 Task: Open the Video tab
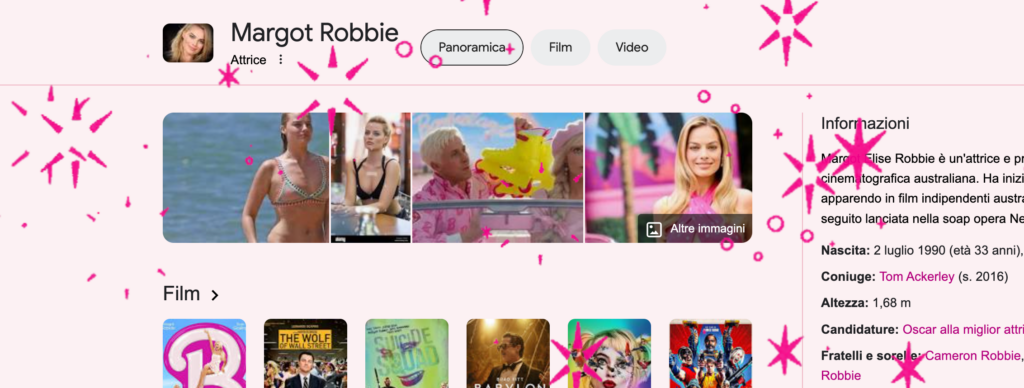pyautogui.click(x=632, y=48)
